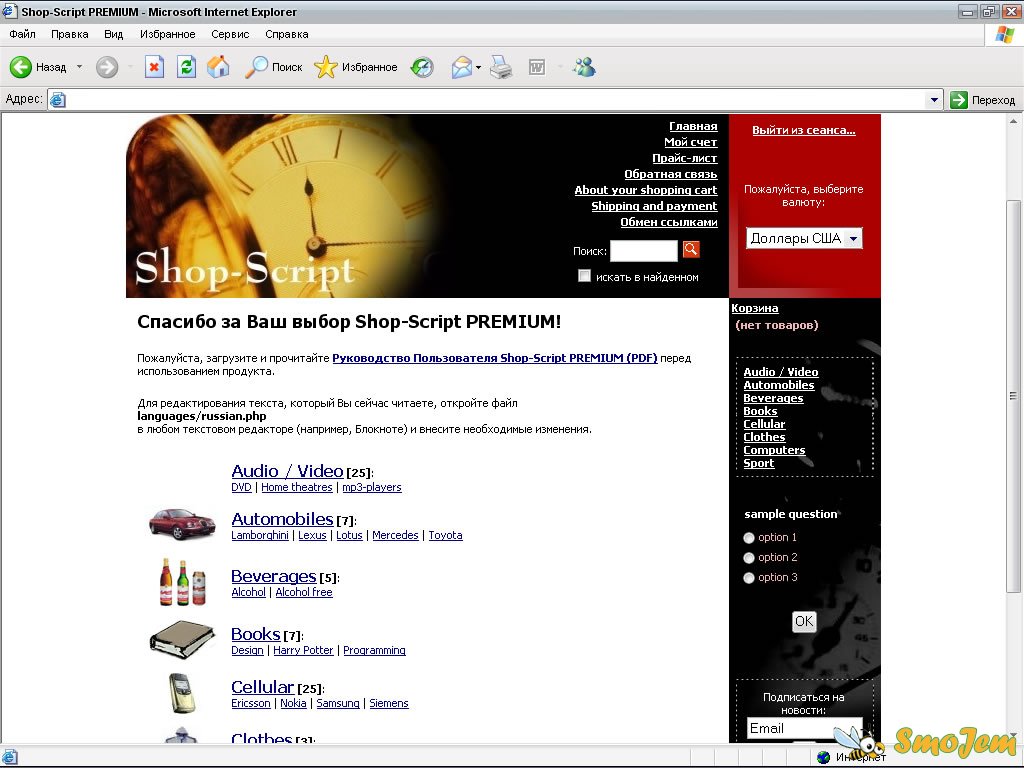Open the Прайс-лист link
This screenshot has height=768, width=1024.
[x=684, y=158]
